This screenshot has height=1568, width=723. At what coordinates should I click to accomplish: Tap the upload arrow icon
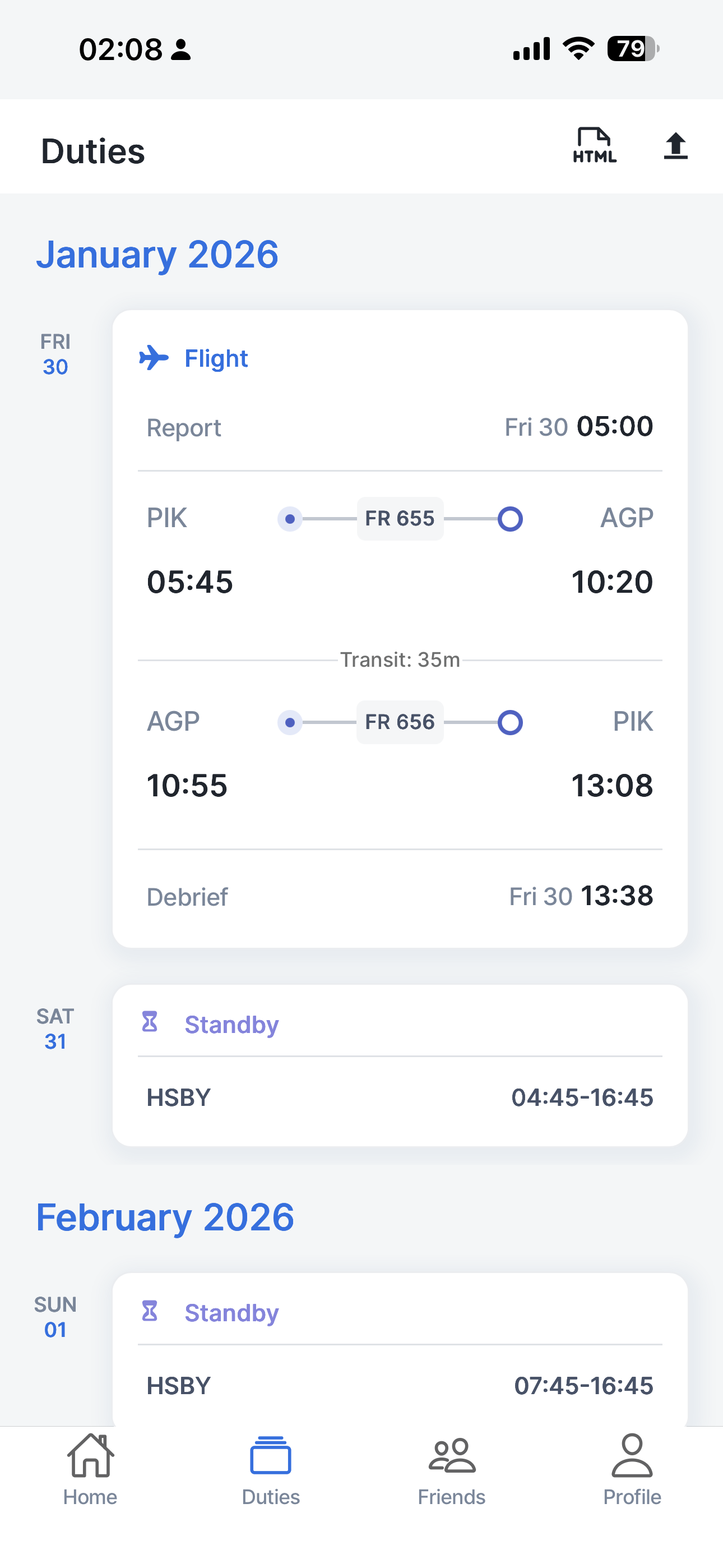(675, 146)
